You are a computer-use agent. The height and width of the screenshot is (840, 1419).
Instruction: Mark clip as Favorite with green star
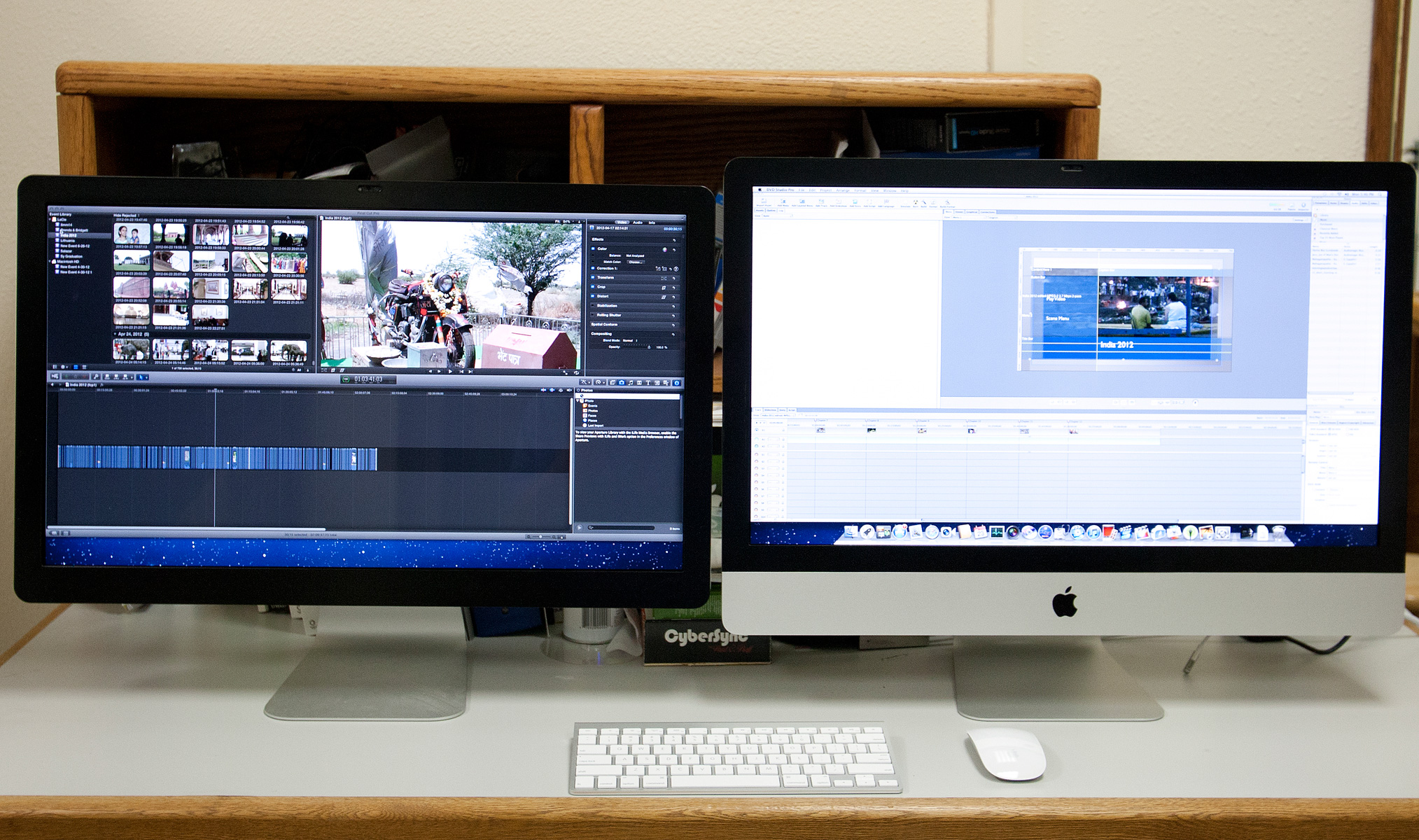[67, 377]
